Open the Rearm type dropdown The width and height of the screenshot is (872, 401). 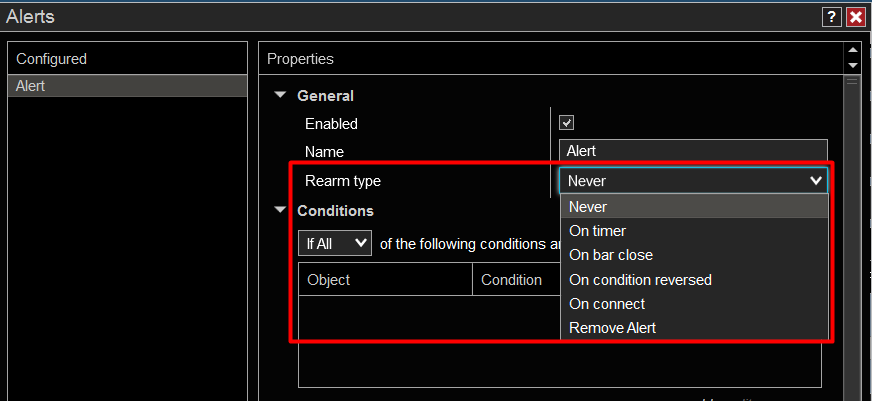click(x=694, y=181)
